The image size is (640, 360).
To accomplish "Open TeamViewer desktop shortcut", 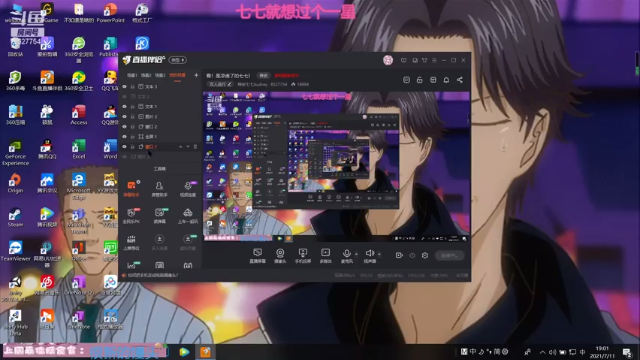I will tap(15, 251).
